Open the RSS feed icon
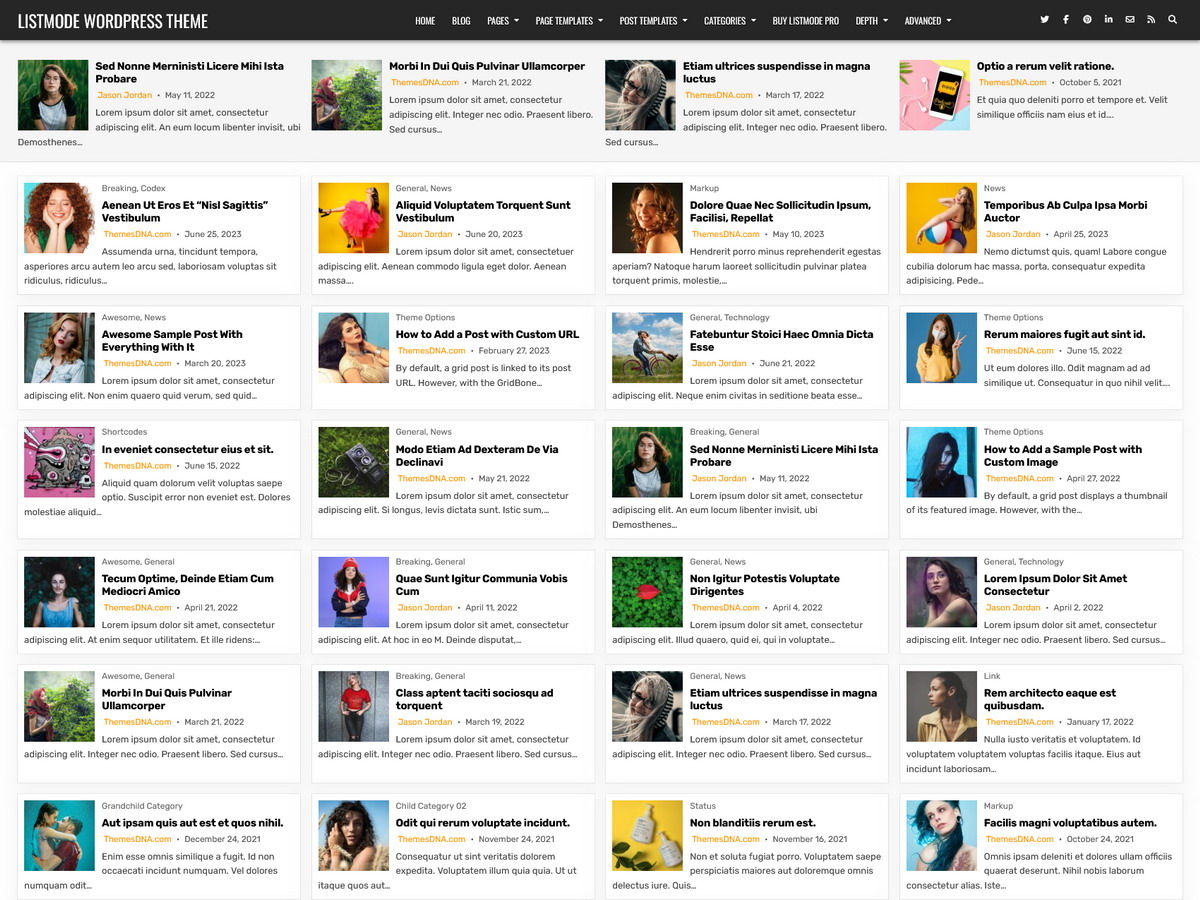The image size is (1200, 900). click(x=1151, y=19)
